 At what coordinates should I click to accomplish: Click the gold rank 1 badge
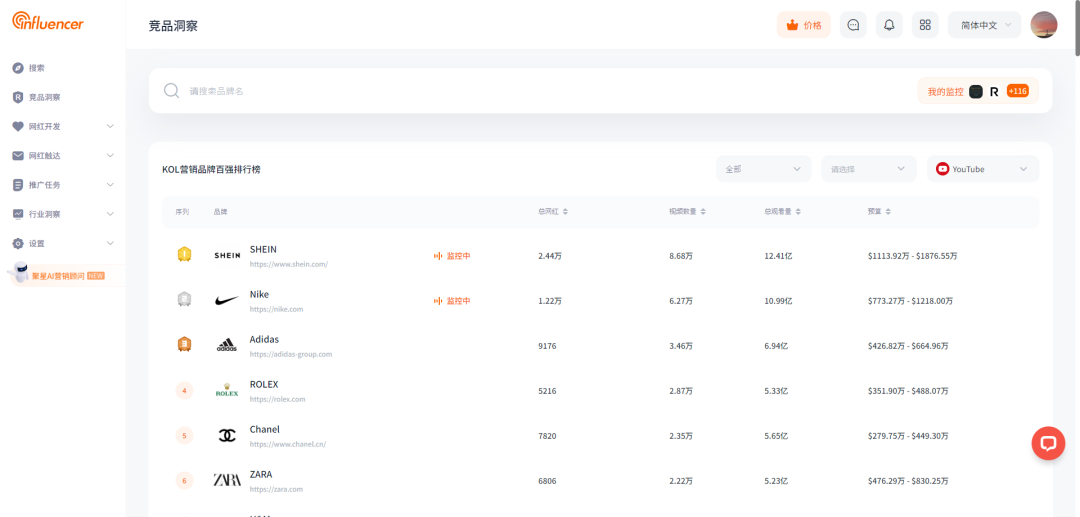point(185,255)
